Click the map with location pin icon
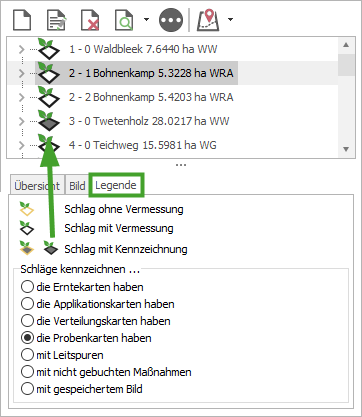 [x=208, y=20]
